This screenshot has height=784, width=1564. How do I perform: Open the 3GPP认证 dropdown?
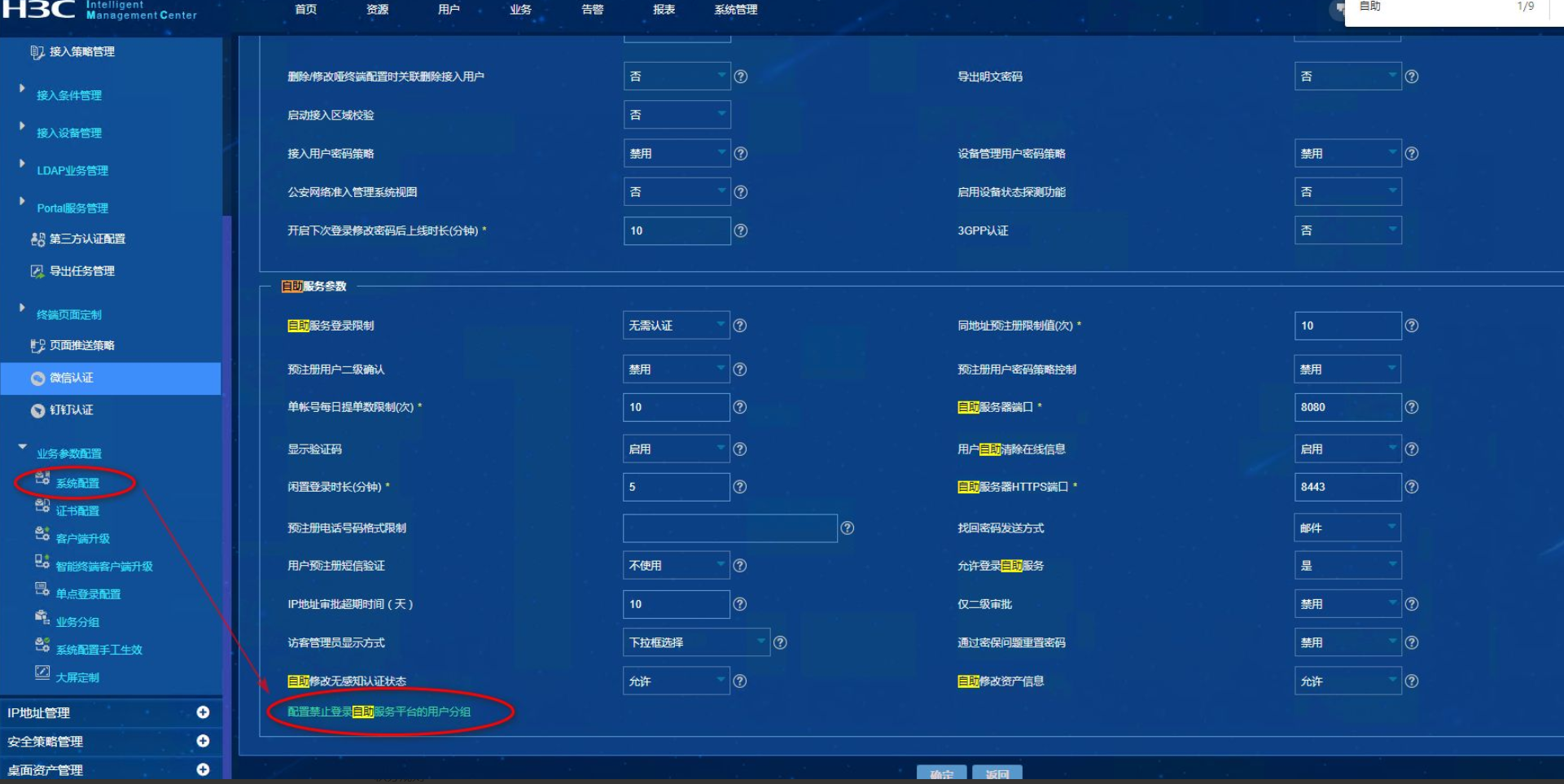pyautogui.click(x=1347, y=231)
